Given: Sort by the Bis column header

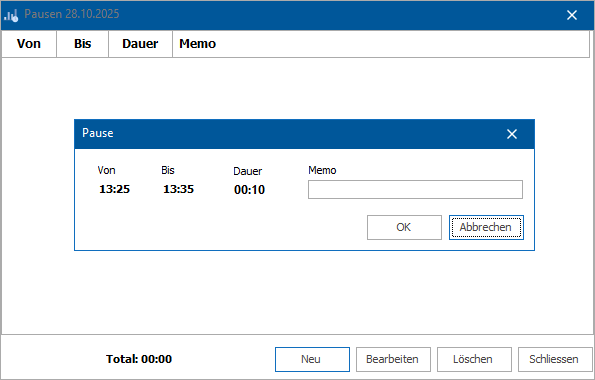Looking at the screenshot, I should click(83, 44).
